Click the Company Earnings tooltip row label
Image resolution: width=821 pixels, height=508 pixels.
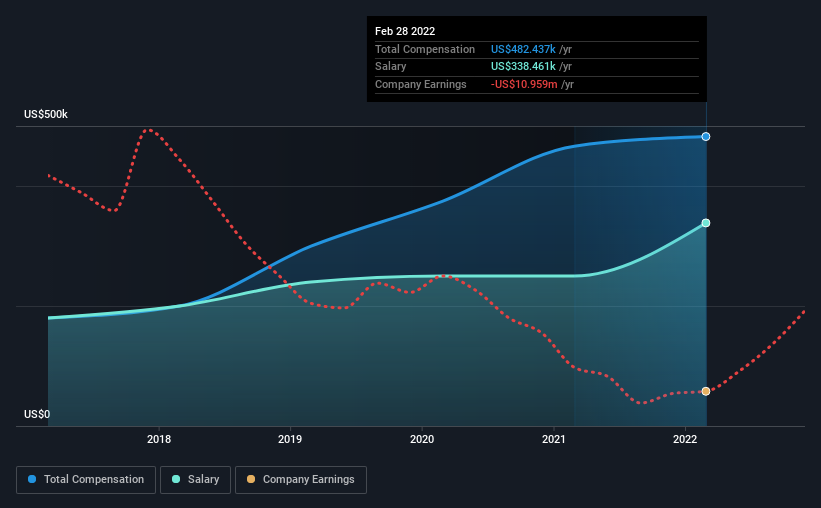pyautogui.click(x=420, y=84)
